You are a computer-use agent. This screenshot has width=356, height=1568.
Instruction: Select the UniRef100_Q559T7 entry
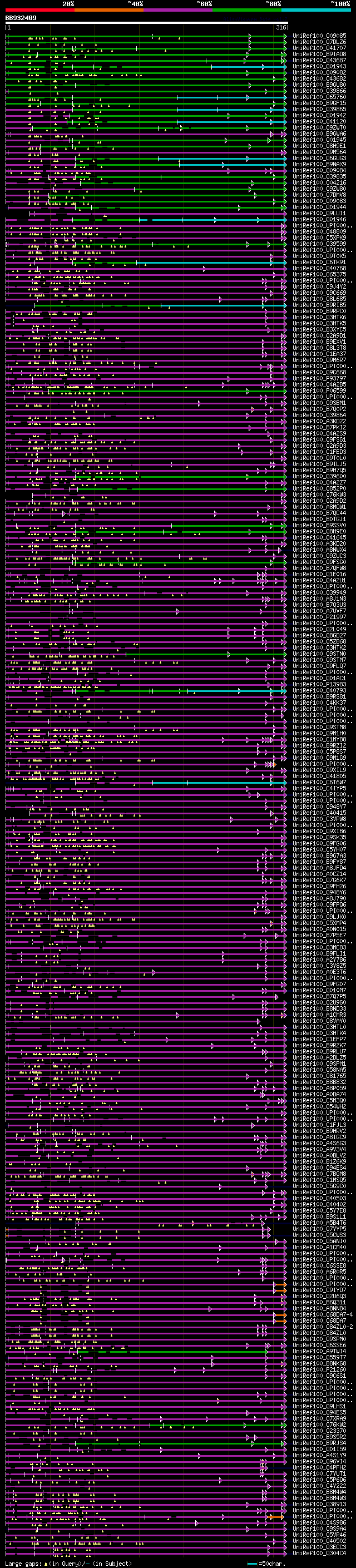tap(319, 1357)
